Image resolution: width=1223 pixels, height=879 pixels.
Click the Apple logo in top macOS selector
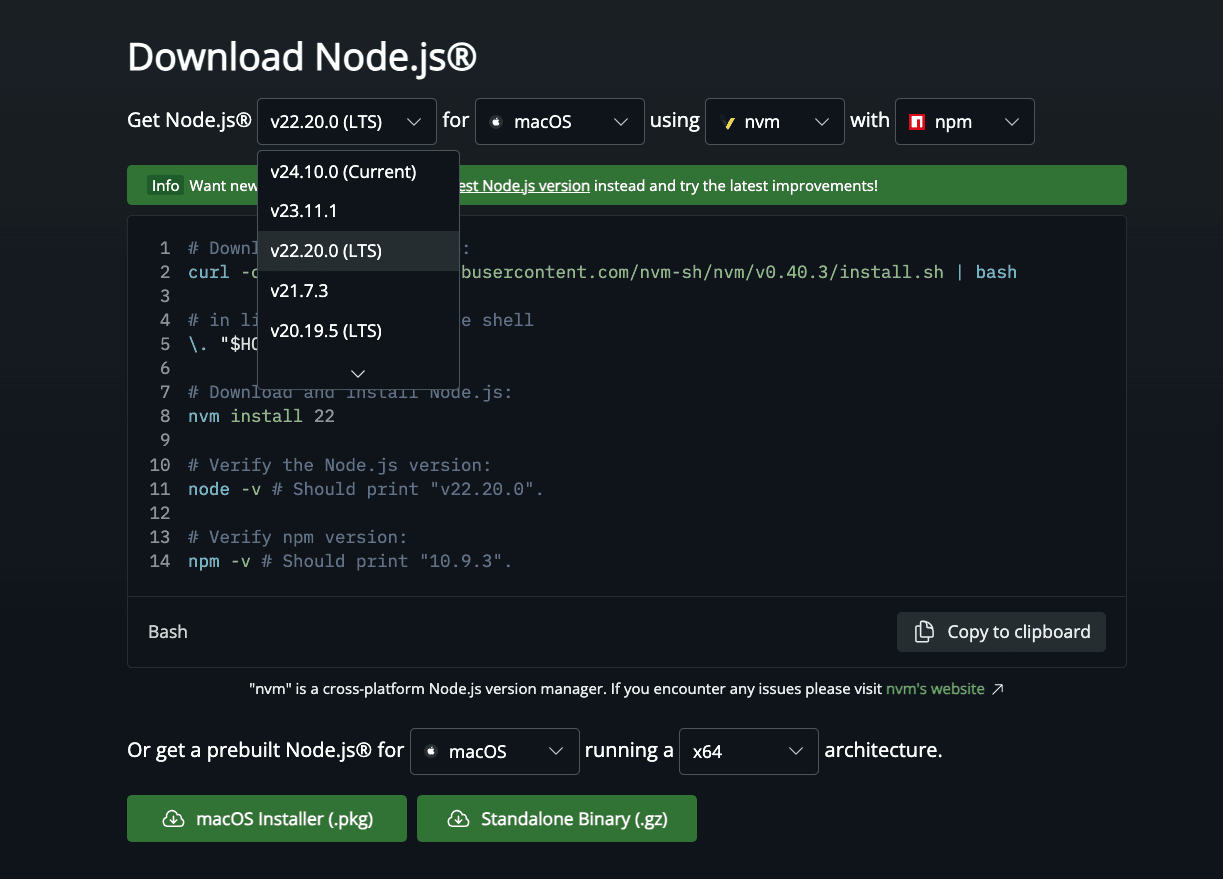pos(495,122)
